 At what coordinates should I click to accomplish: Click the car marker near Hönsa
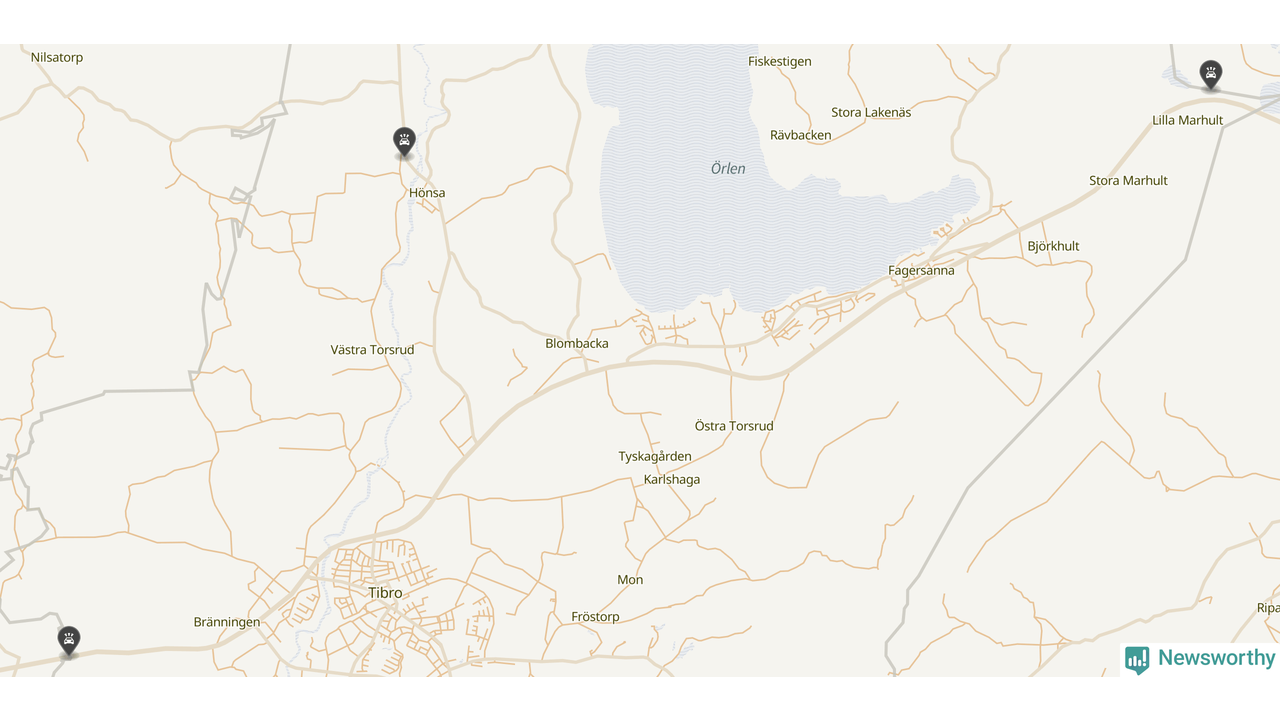tap(404, 142)
